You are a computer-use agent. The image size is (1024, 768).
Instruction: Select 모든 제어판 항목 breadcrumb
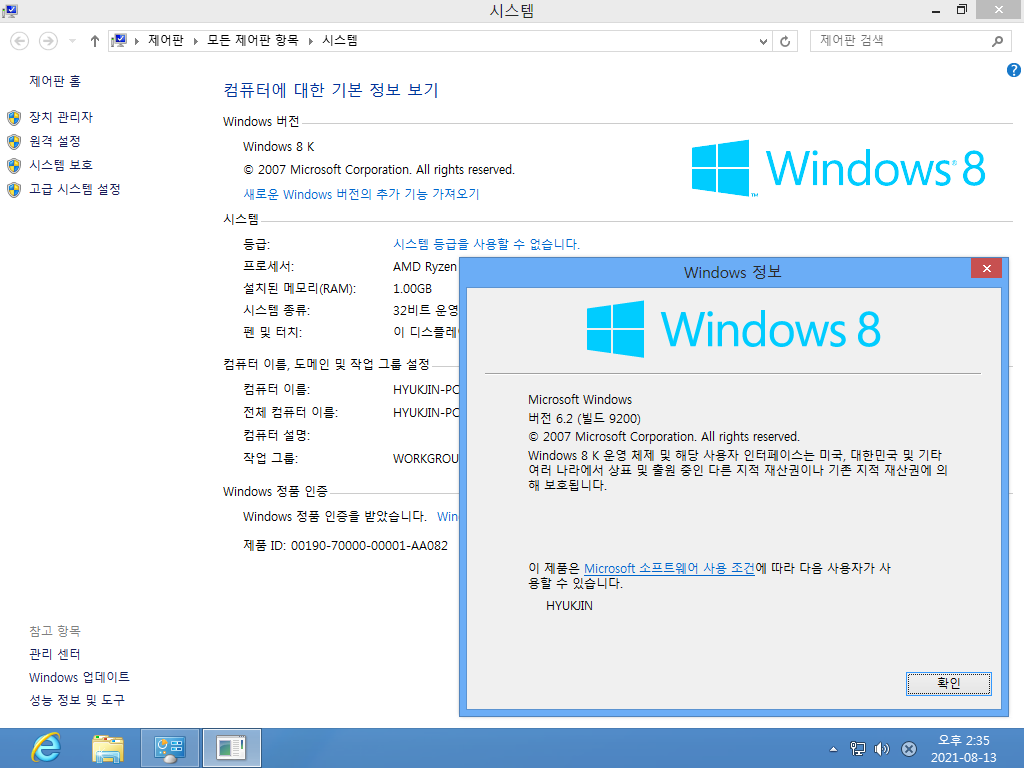tap(252, 40)
